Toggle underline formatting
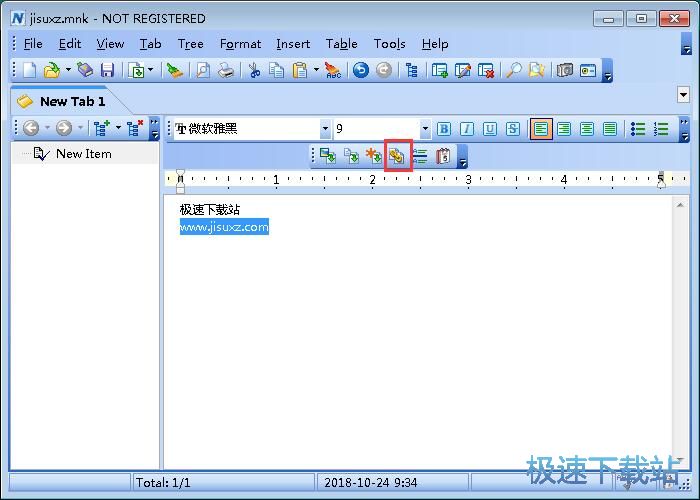The width and height of the screenshot is (700, 500). pos(490,129)
